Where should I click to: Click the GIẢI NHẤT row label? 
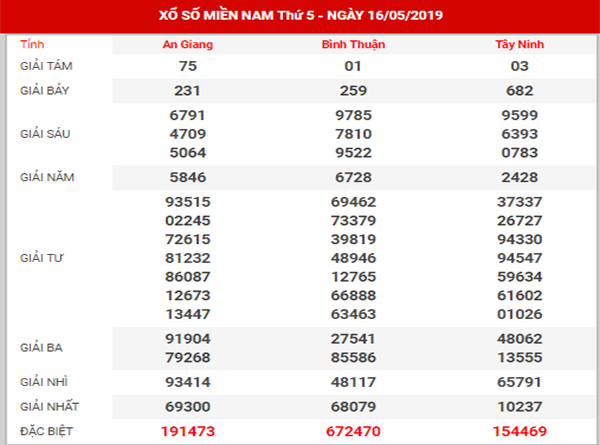(x=49, y=406)
